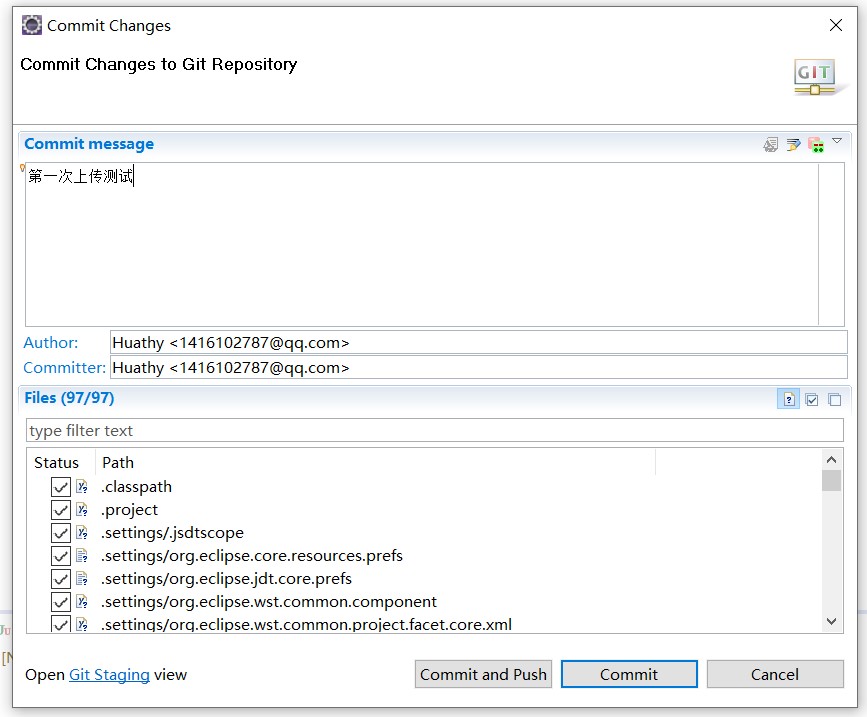867x717 pixels.
Task: Click the Commit button
Action: tap(629, 674)
